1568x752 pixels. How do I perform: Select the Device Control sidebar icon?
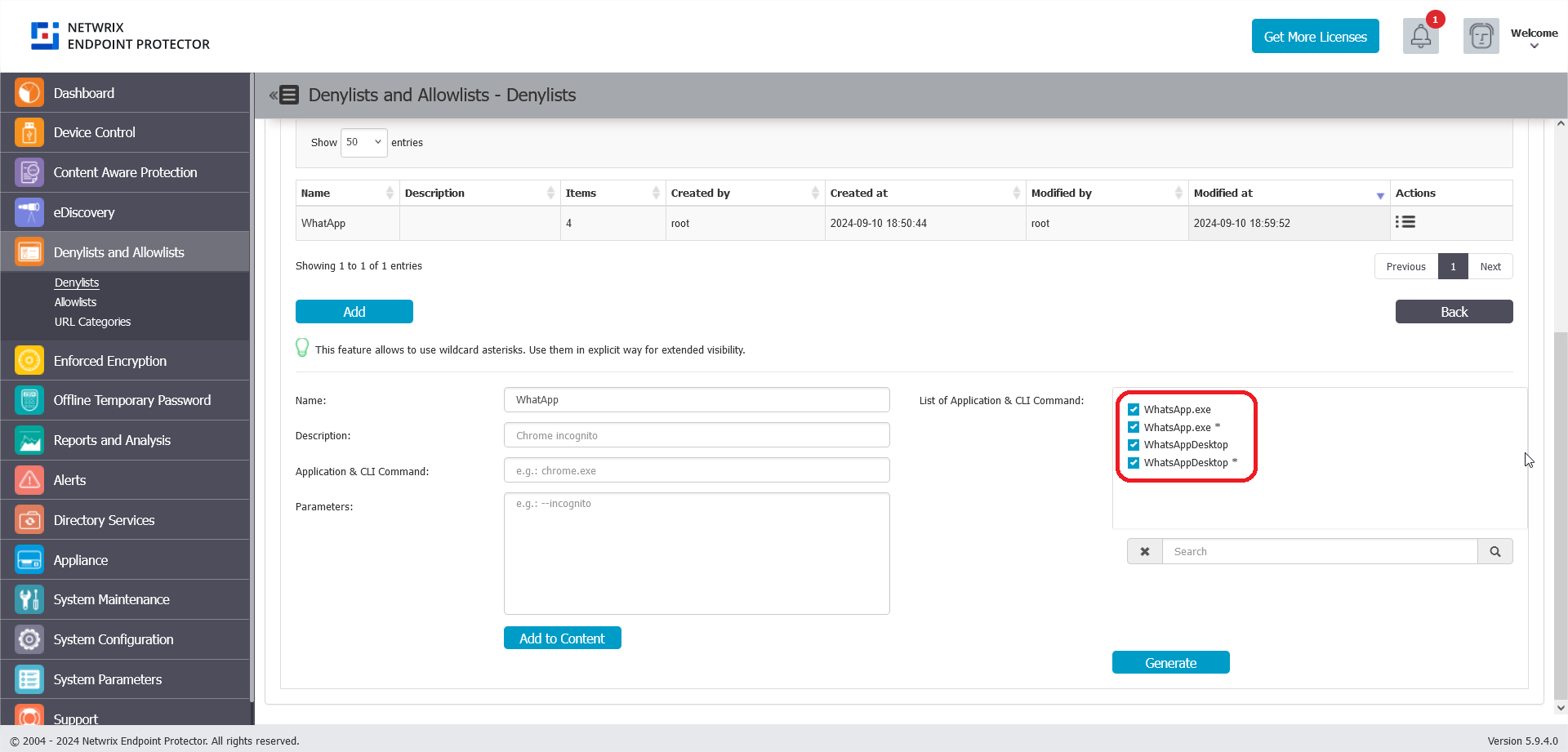pos(29,132)
